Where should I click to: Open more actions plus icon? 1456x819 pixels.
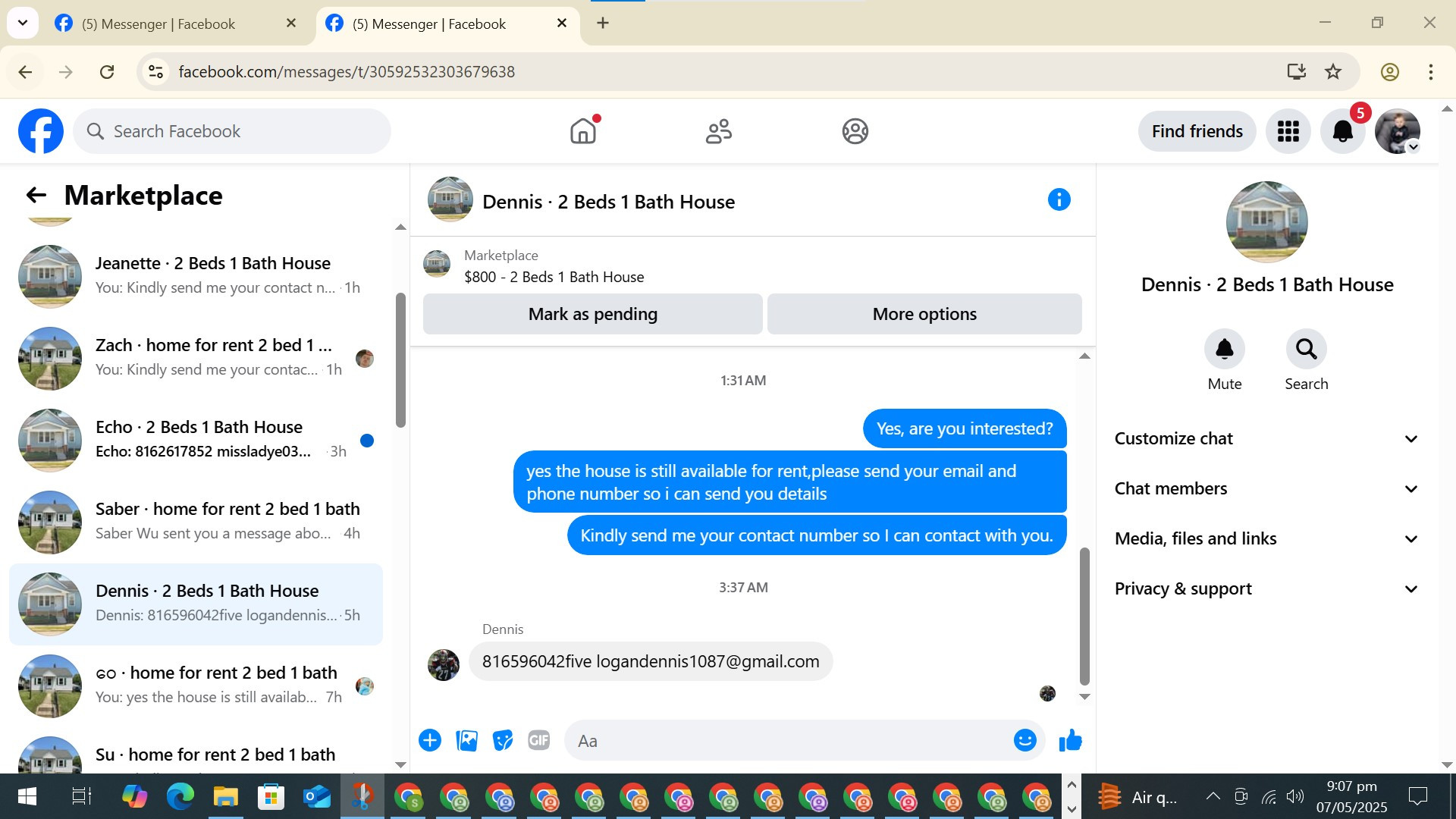pyautogui.click(x=430, y=740)
